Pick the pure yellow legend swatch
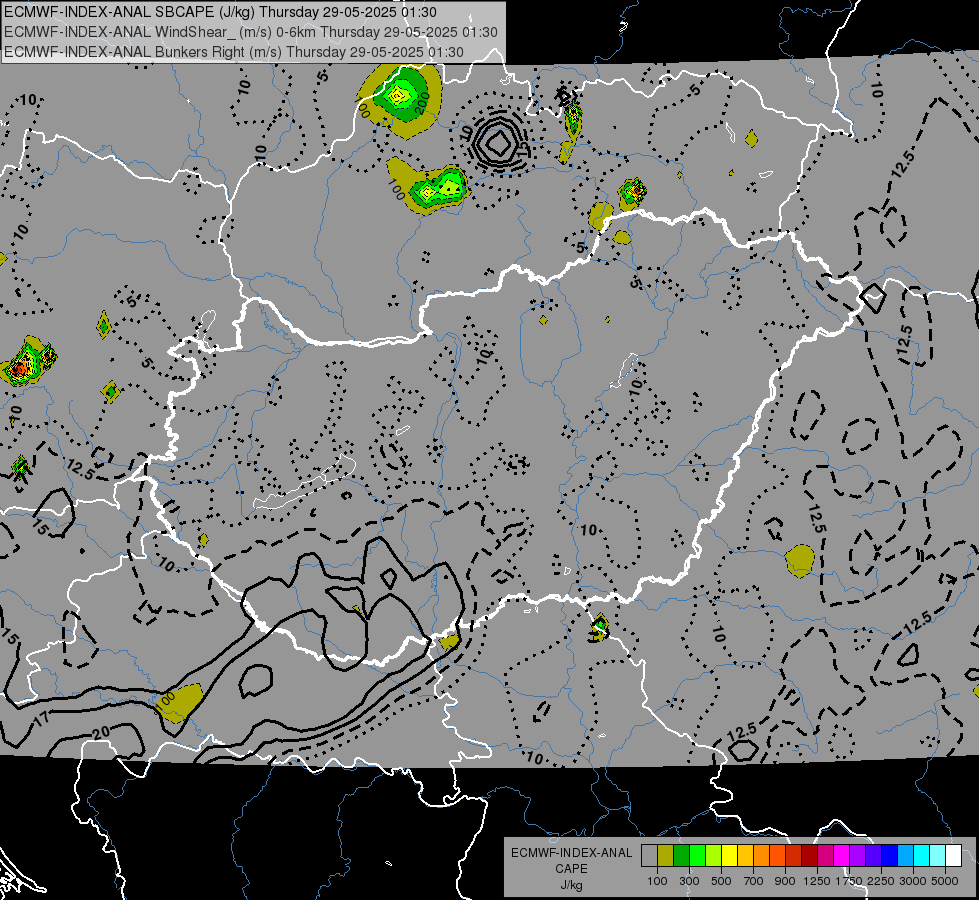Viewport: 979px width, 900px height. pos(729,855)
